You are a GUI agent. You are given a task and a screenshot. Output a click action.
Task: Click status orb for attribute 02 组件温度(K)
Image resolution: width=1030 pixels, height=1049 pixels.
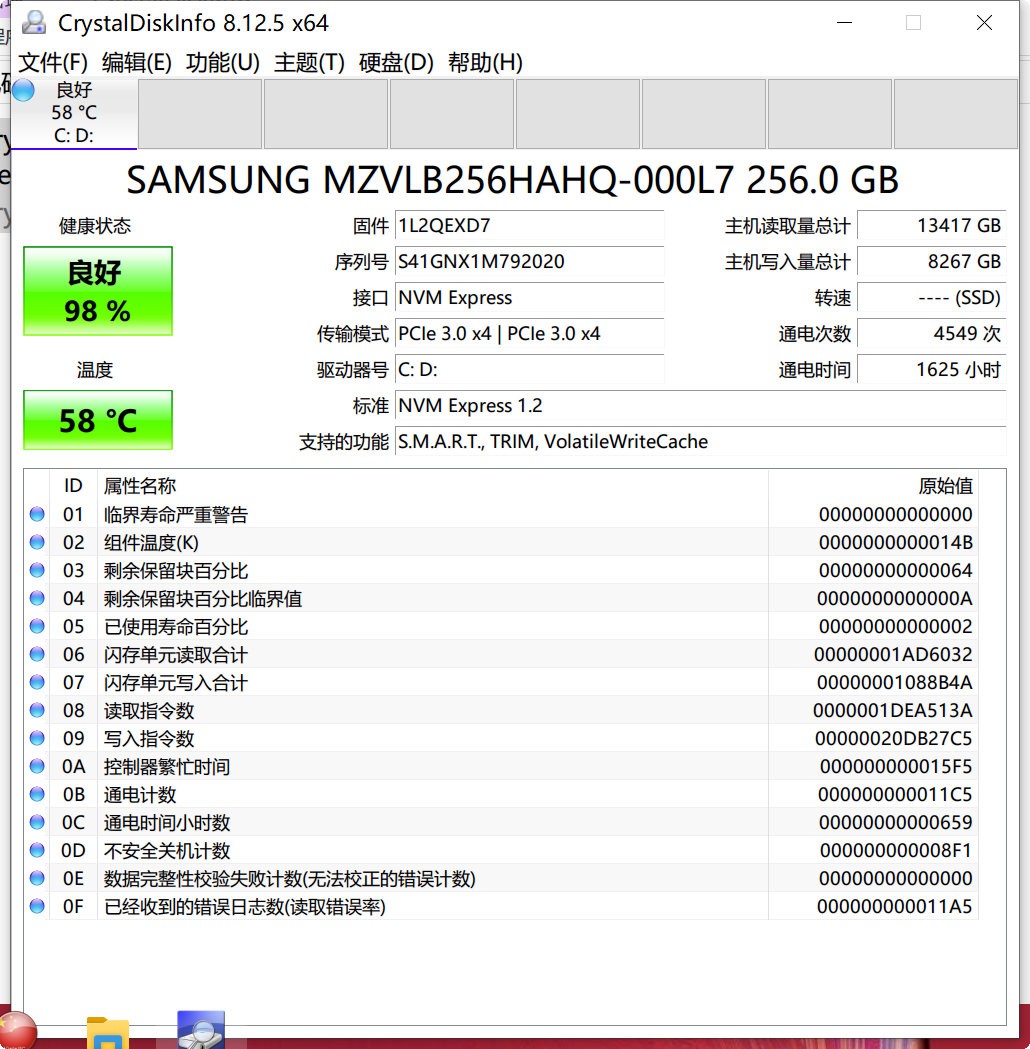point(37,542)
